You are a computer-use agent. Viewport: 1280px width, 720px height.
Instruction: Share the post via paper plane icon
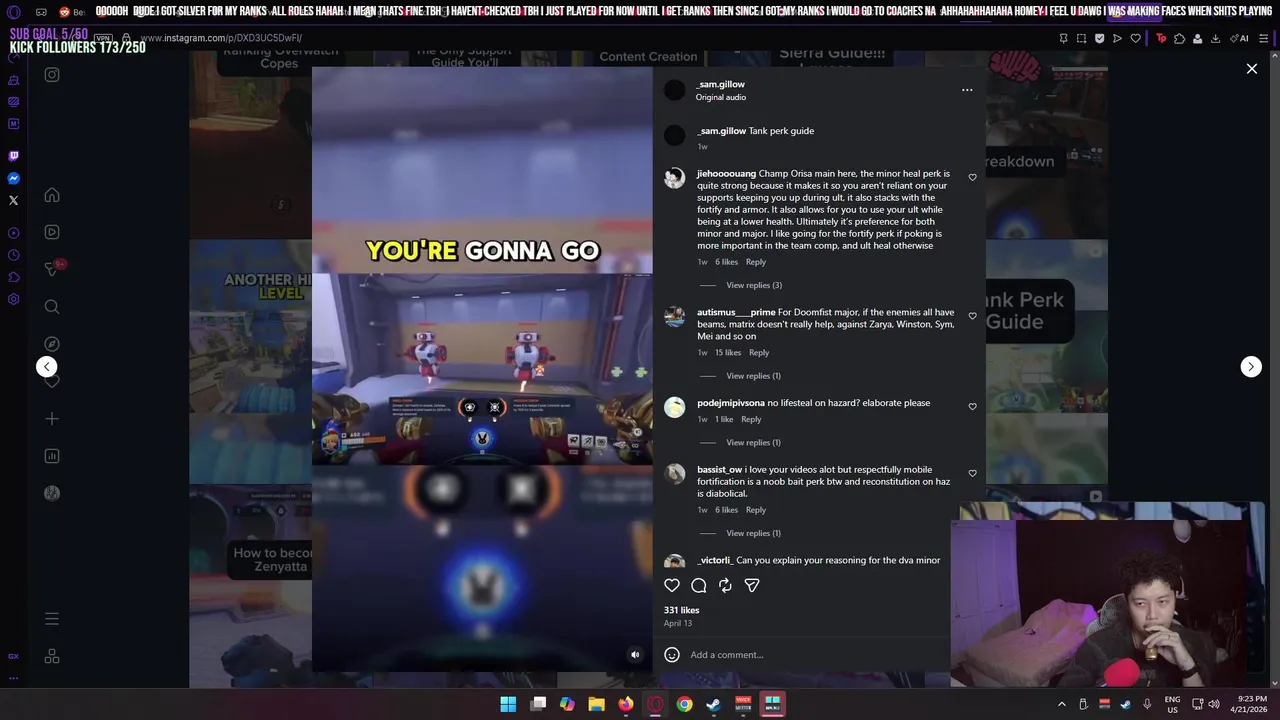752,585
